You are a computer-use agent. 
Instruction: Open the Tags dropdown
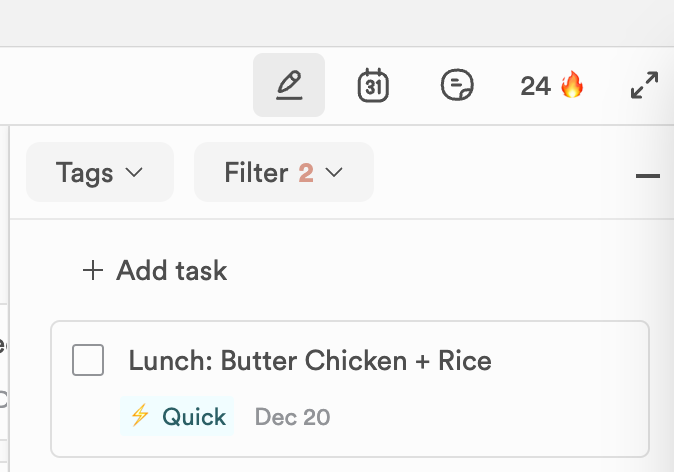click(99, 172)
